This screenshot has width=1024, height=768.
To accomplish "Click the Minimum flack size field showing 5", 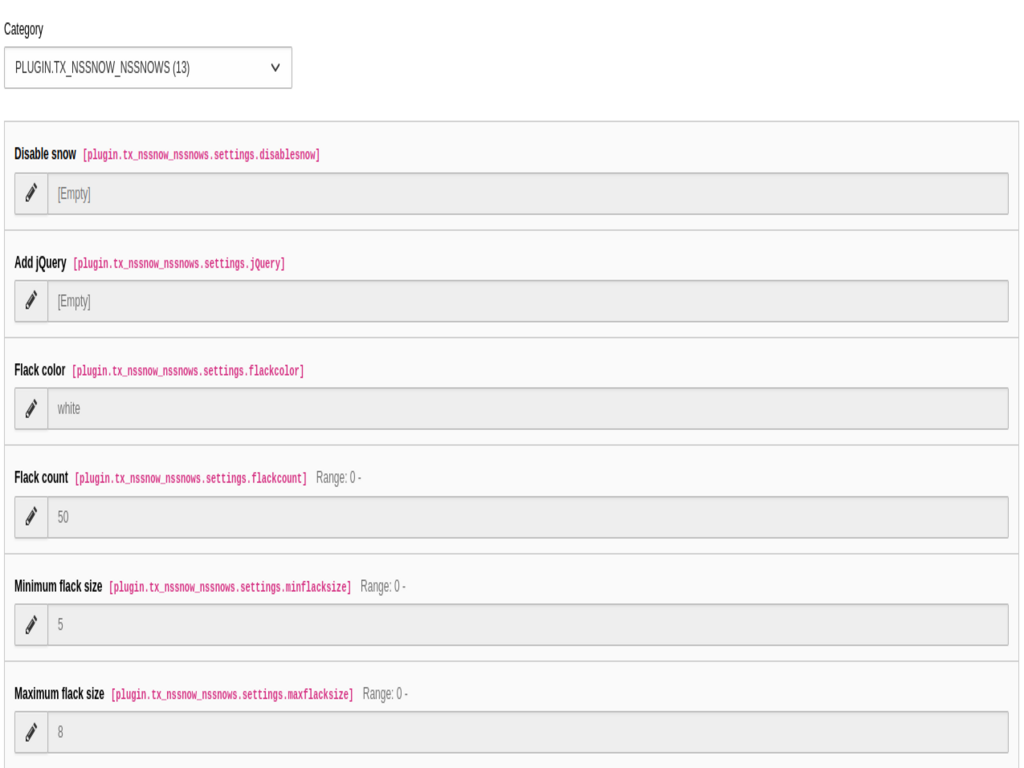I will [528, 625].
